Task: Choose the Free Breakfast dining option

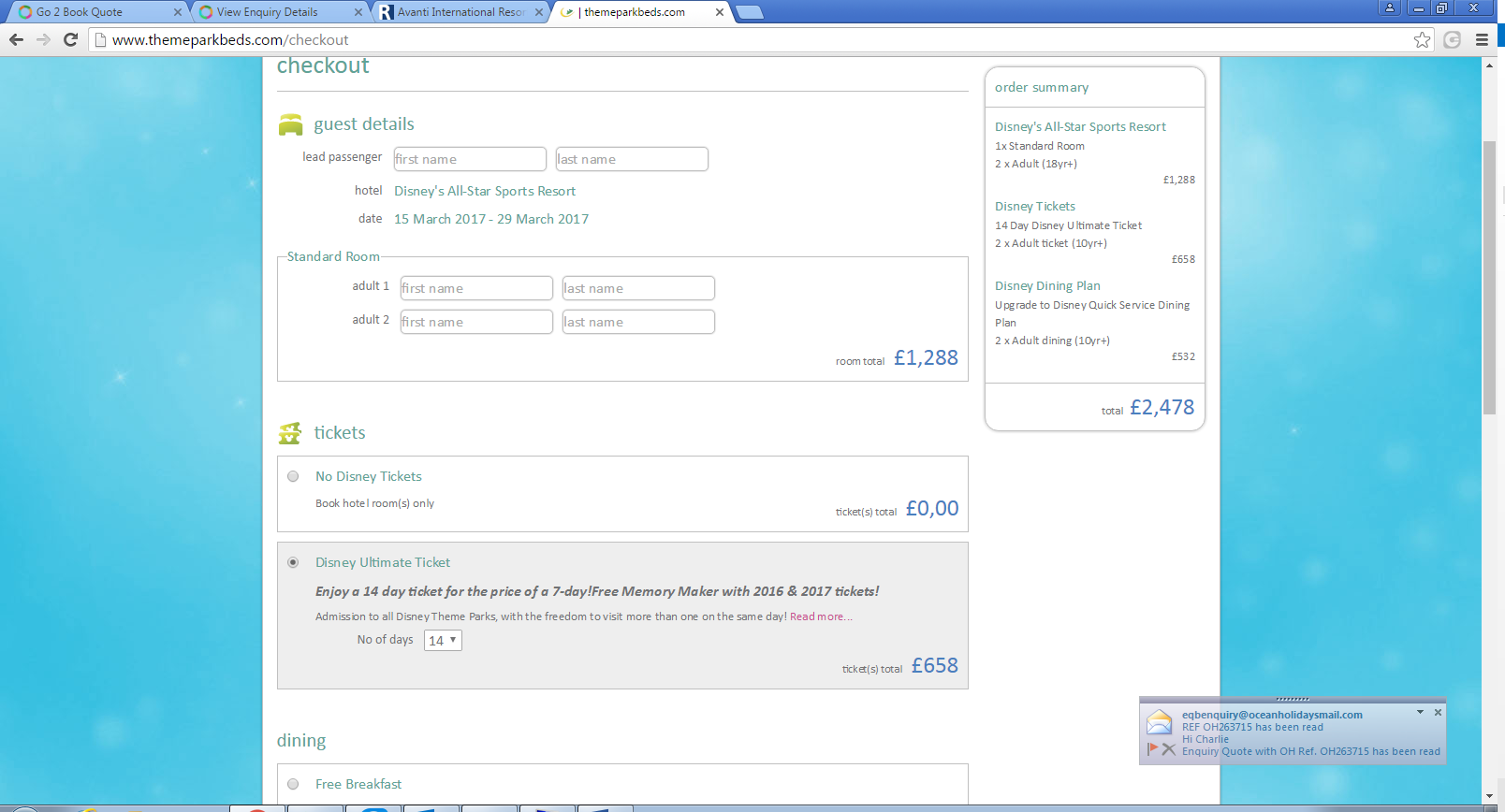Action: tap(293, 784)
